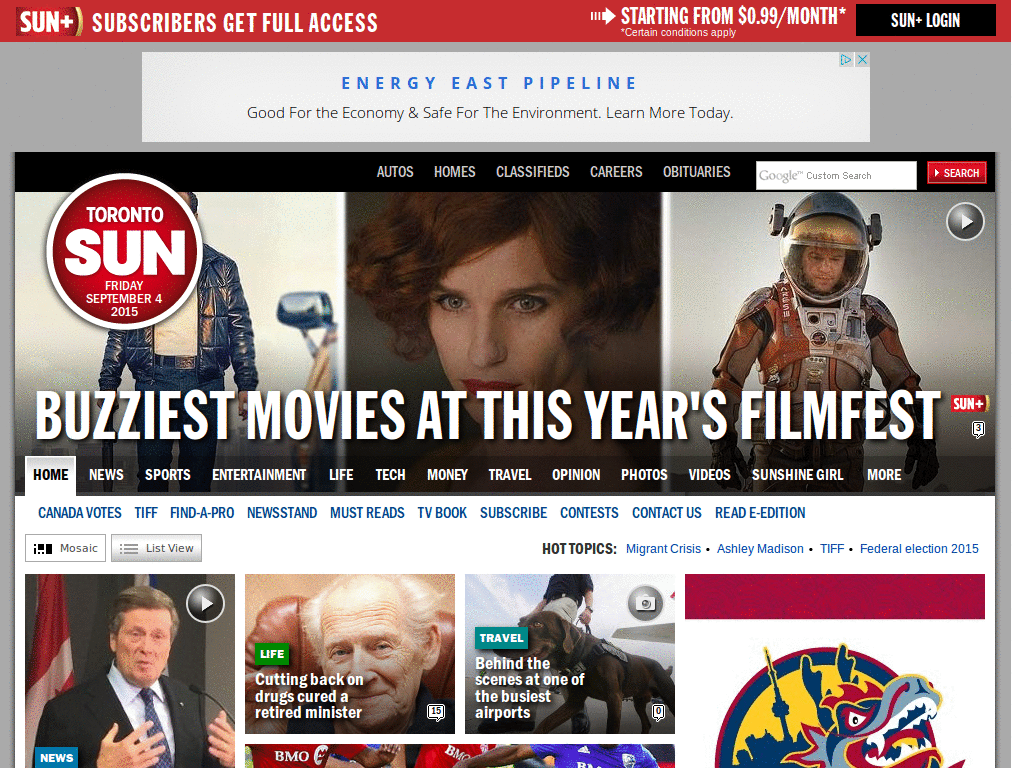This screenshot has width=1024, height=768.
Task: Open READ E-EDITION
Action: (x=760, y=513)
